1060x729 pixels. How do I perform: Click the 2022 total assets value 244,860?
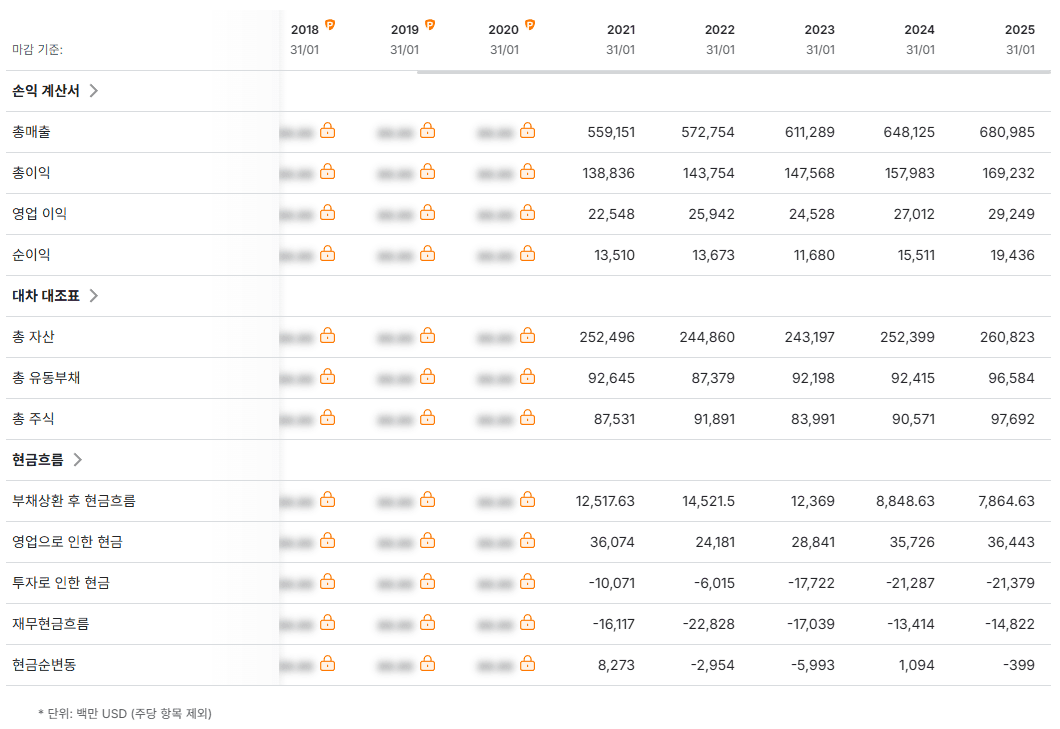(x=707, y=337)
